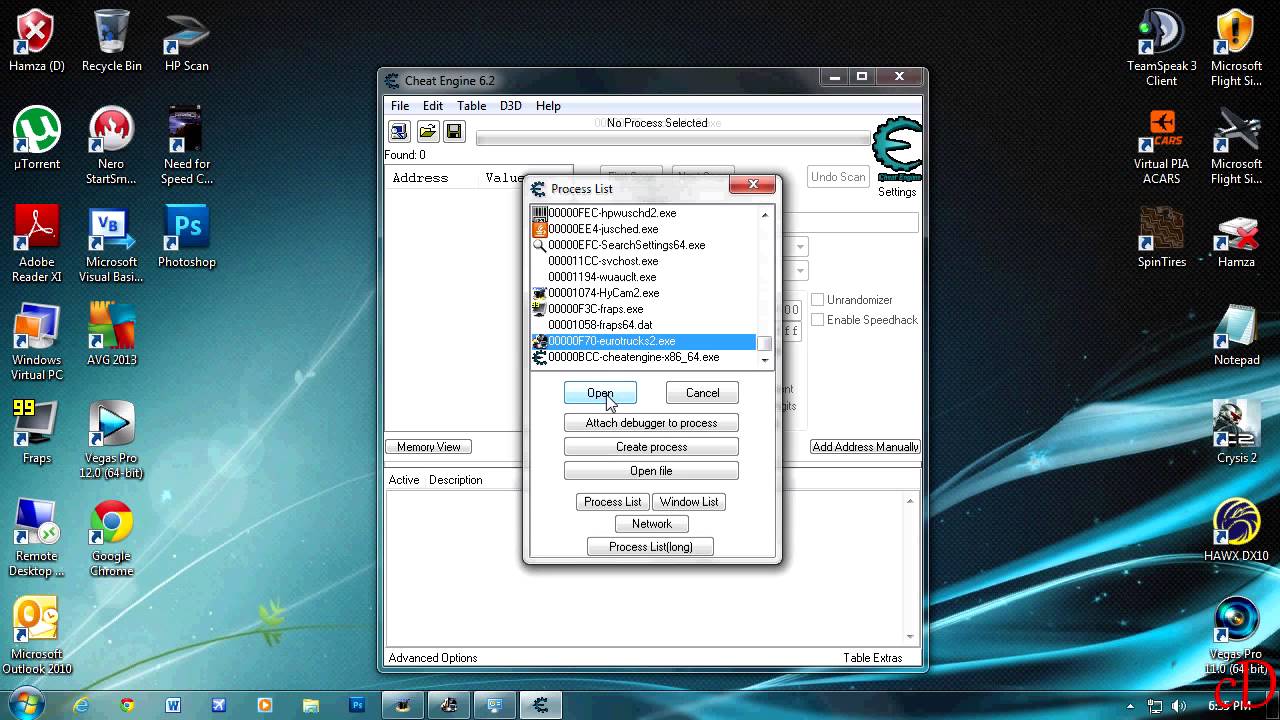Open the Microsoft Outlook 2010 desktop icon
The width and height of the screenshot is (1280, 720).
click(37, 636)
